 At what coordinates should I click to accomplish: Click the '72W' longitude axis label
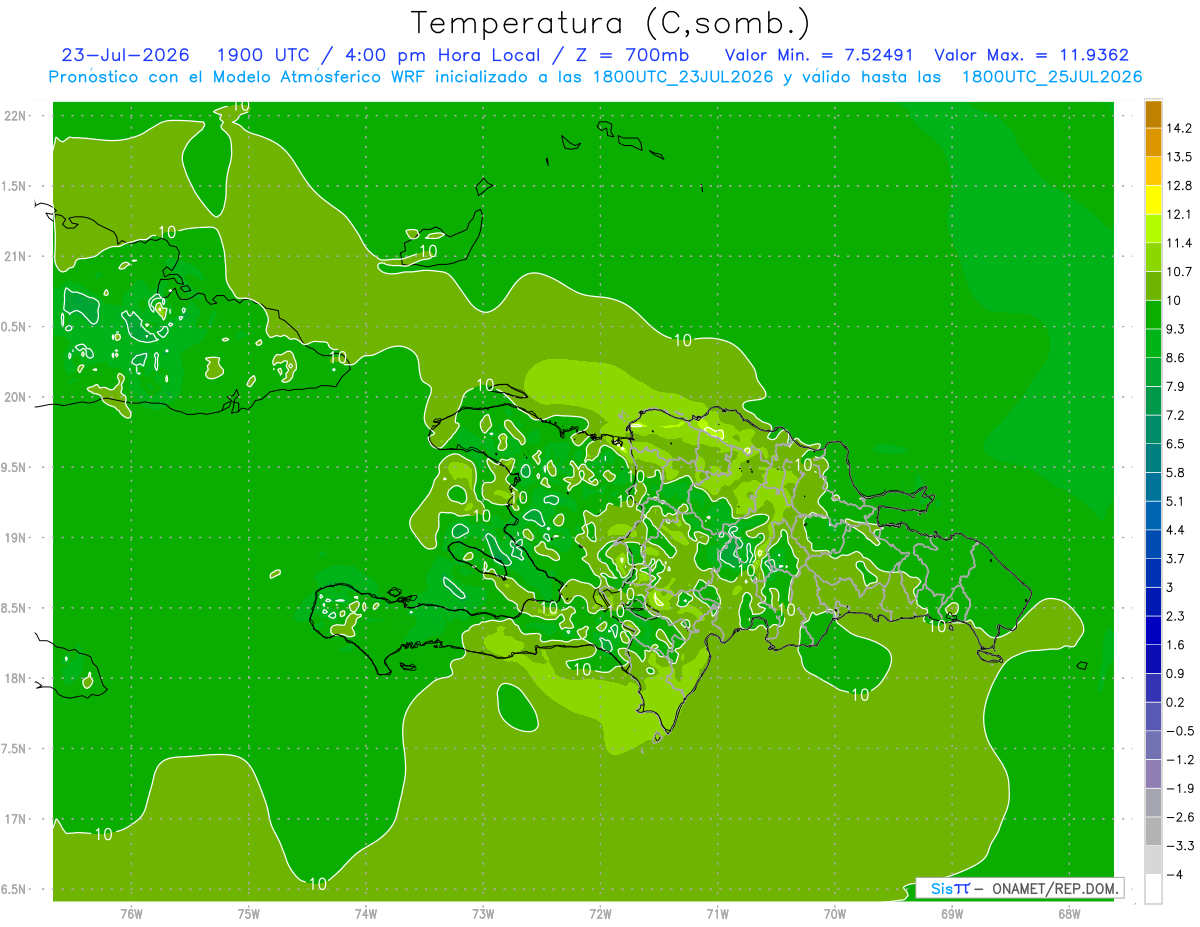click(x=600, y=913)
